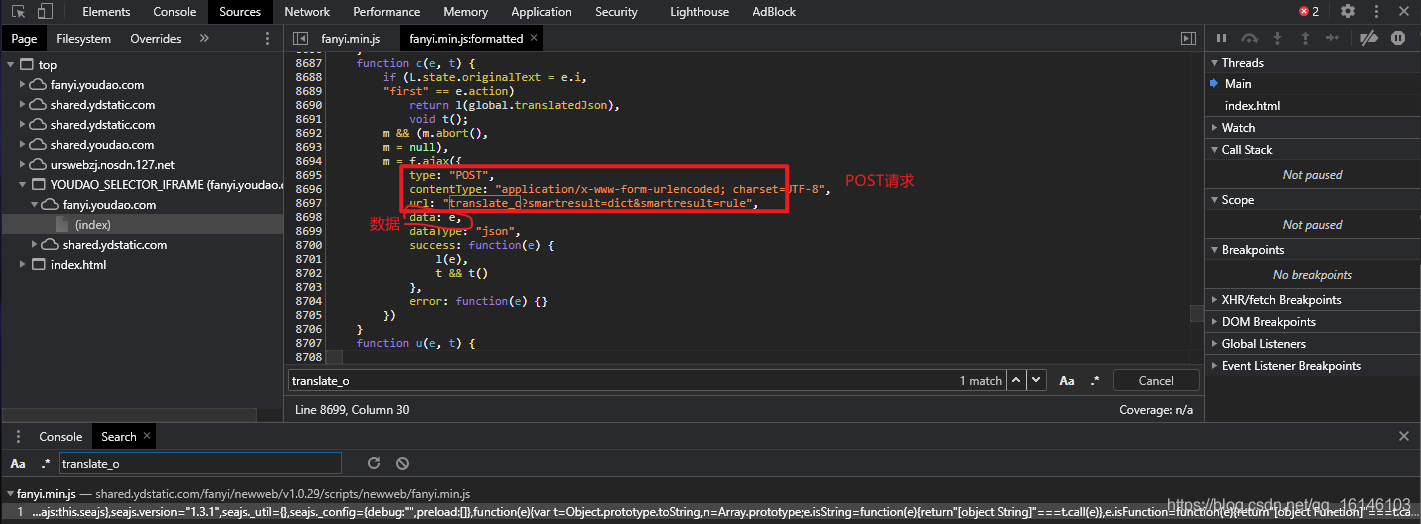Open the Application panel tab

(541, 12)
